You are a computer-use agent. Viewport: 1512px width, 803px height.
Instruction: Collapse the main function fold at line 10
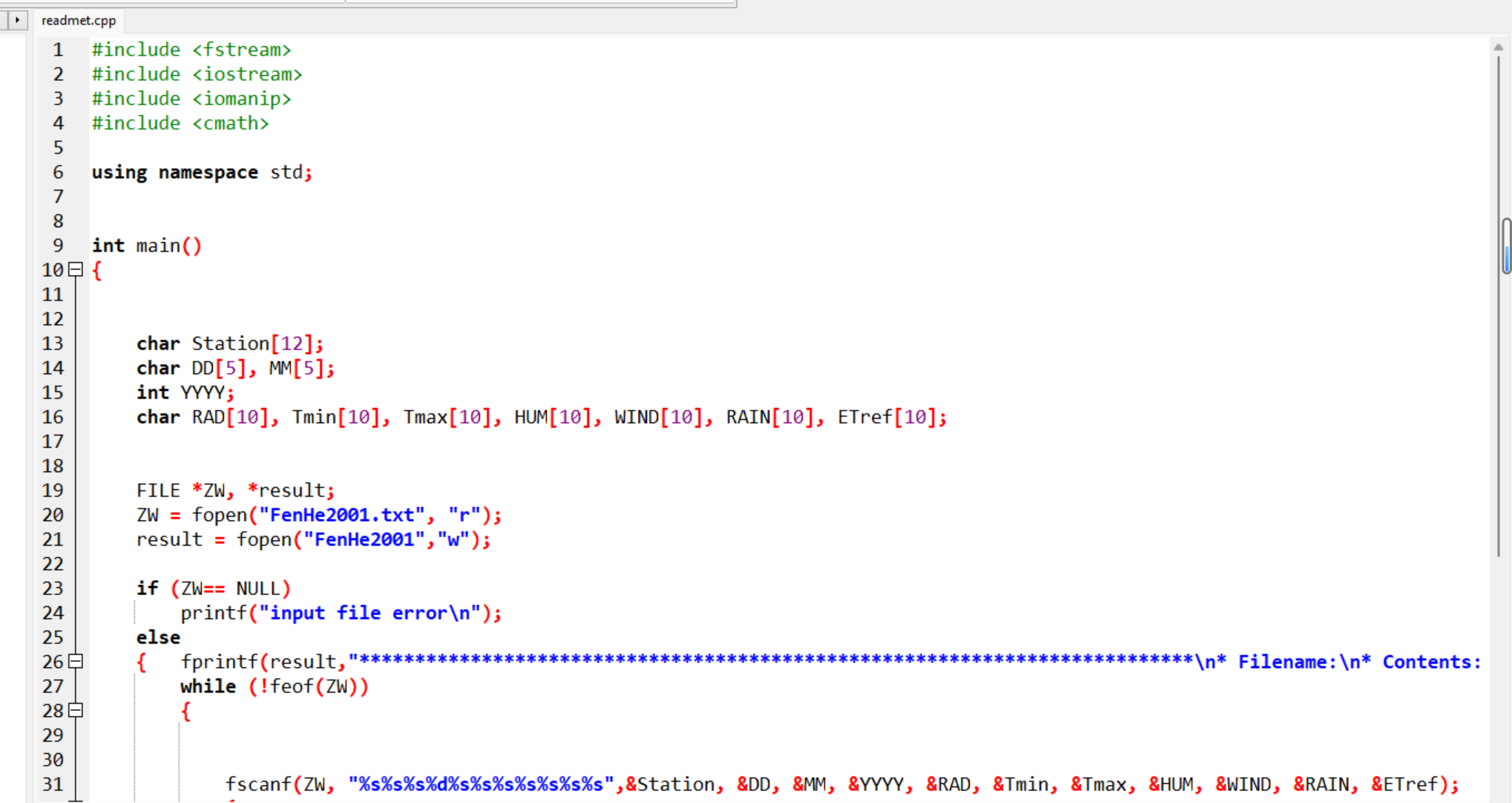tap(76, 269)
